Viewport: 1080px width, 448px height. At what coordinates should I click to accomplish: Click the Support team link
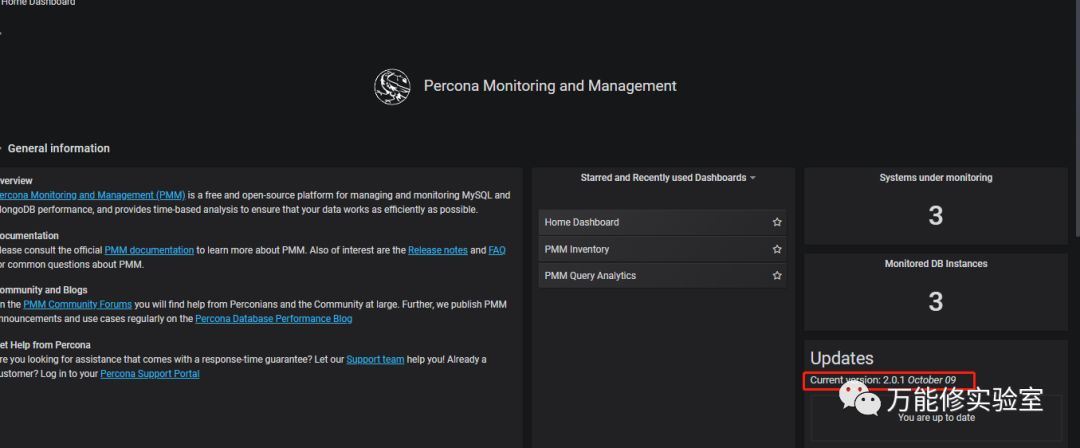375,359
